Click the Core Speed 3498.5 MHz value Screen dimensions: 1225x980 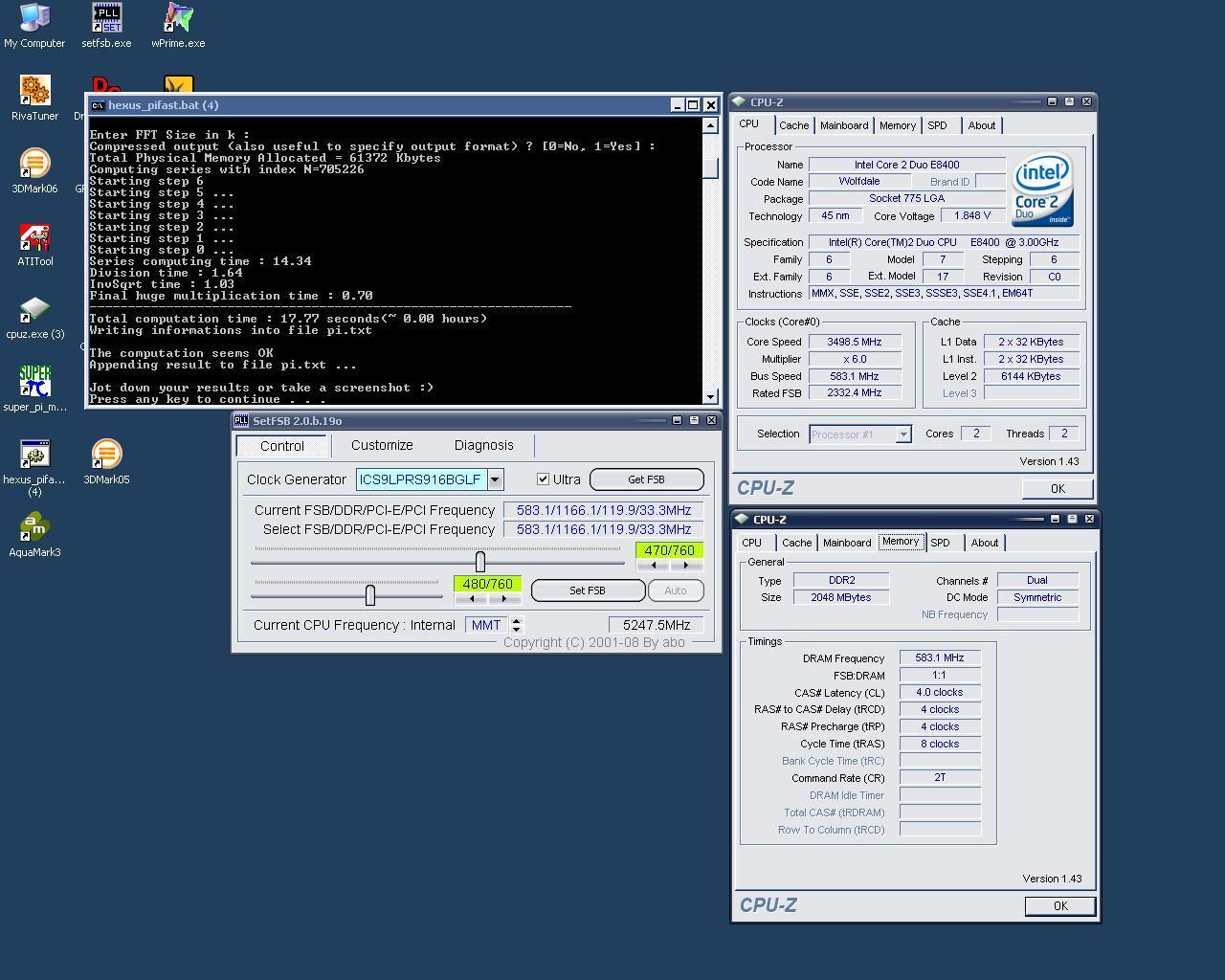click(x=855, y=342)
